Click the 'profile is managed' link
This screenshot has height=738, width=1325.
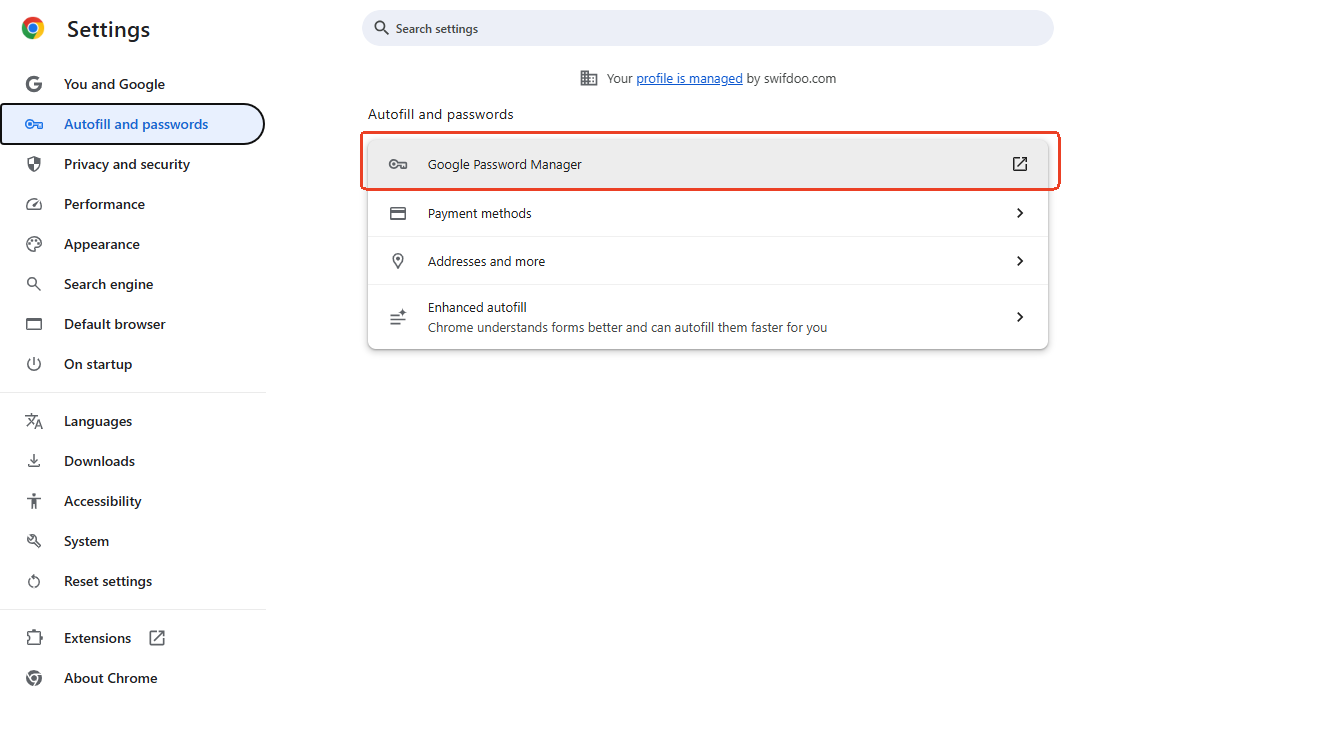[689, 78]
